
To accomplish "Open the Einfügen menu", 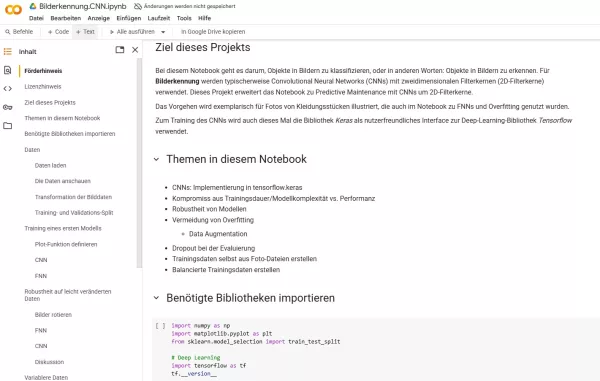I will [129, 18].
